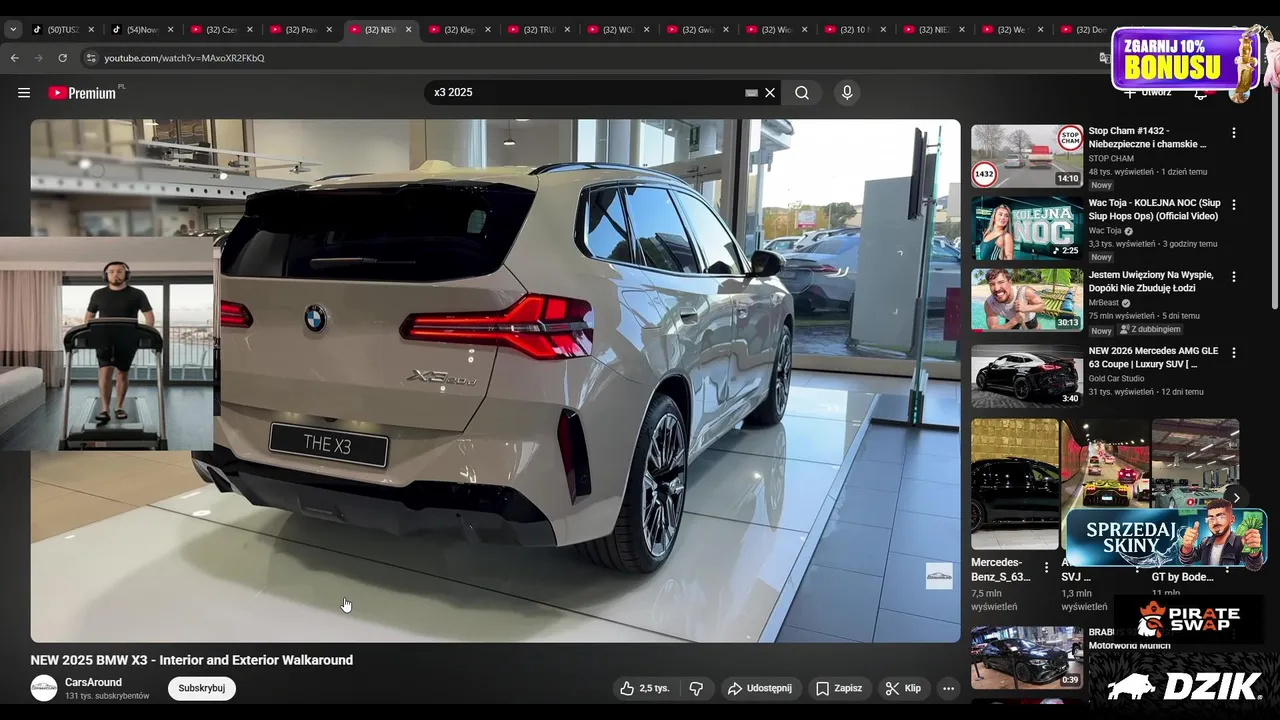Reload the page in browser
The image size is (1280, 720).
pyautogui.click(x=62, y=58)
